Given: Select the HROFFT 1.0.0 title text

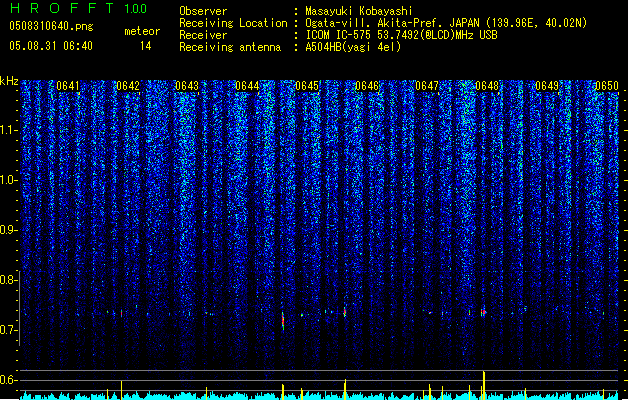Looking at the screenshot, I should pyautogui.click(x=78, y=8).
